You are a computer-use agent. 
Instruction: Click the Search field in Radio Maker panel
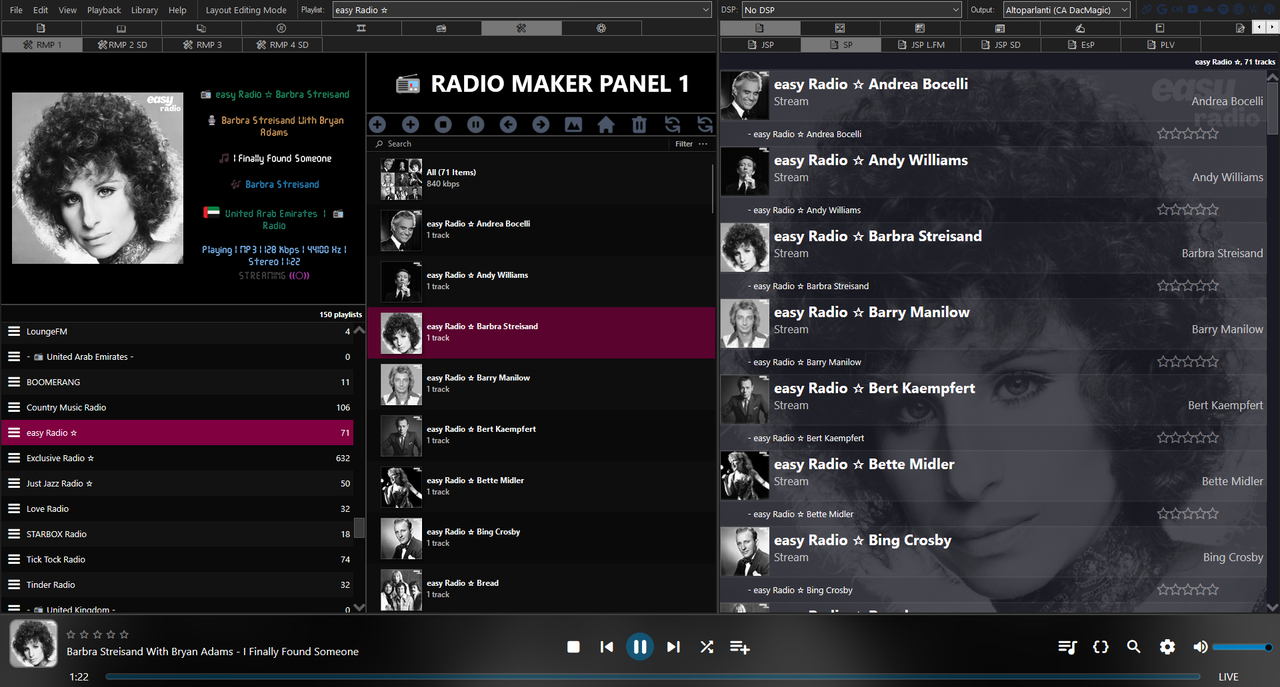coord(520,144)
